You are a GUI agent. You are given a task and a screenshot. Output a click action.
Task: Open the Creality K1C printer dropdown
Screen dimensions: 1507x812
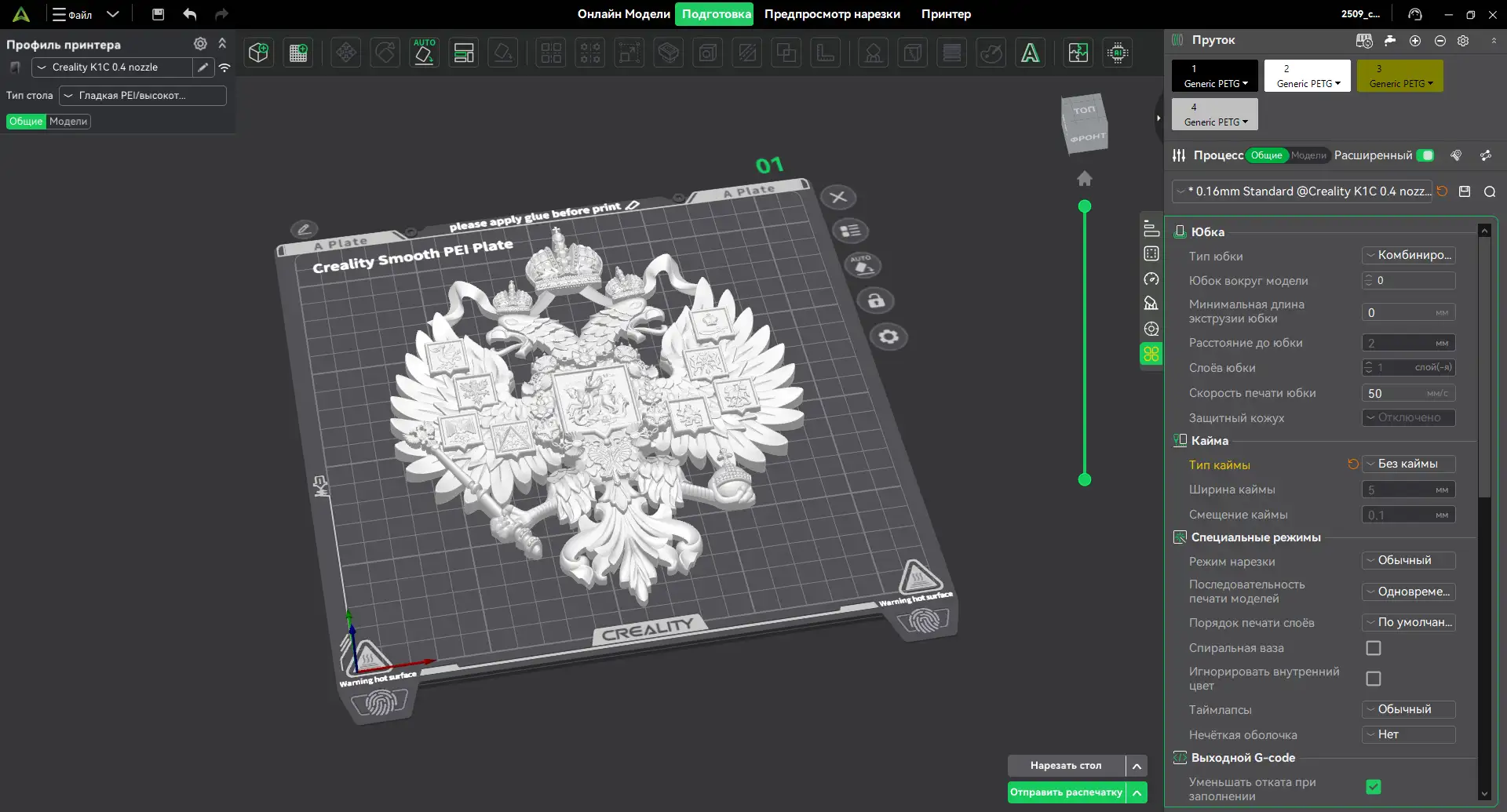(111, 67)
